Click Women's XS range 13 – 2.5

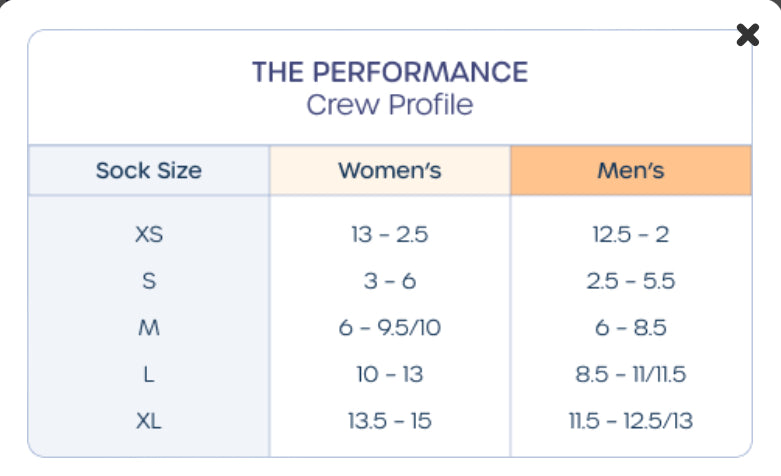click(x=389, y=235)
